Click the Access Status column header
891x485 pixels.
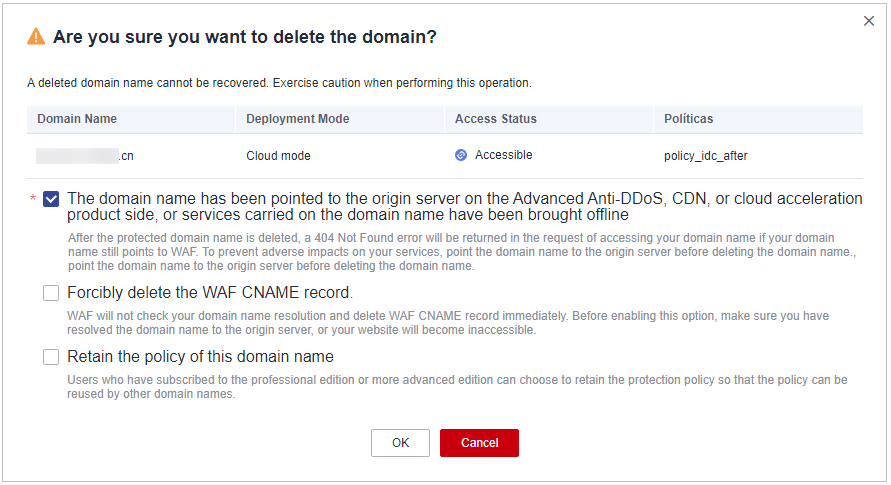[496, 119]
